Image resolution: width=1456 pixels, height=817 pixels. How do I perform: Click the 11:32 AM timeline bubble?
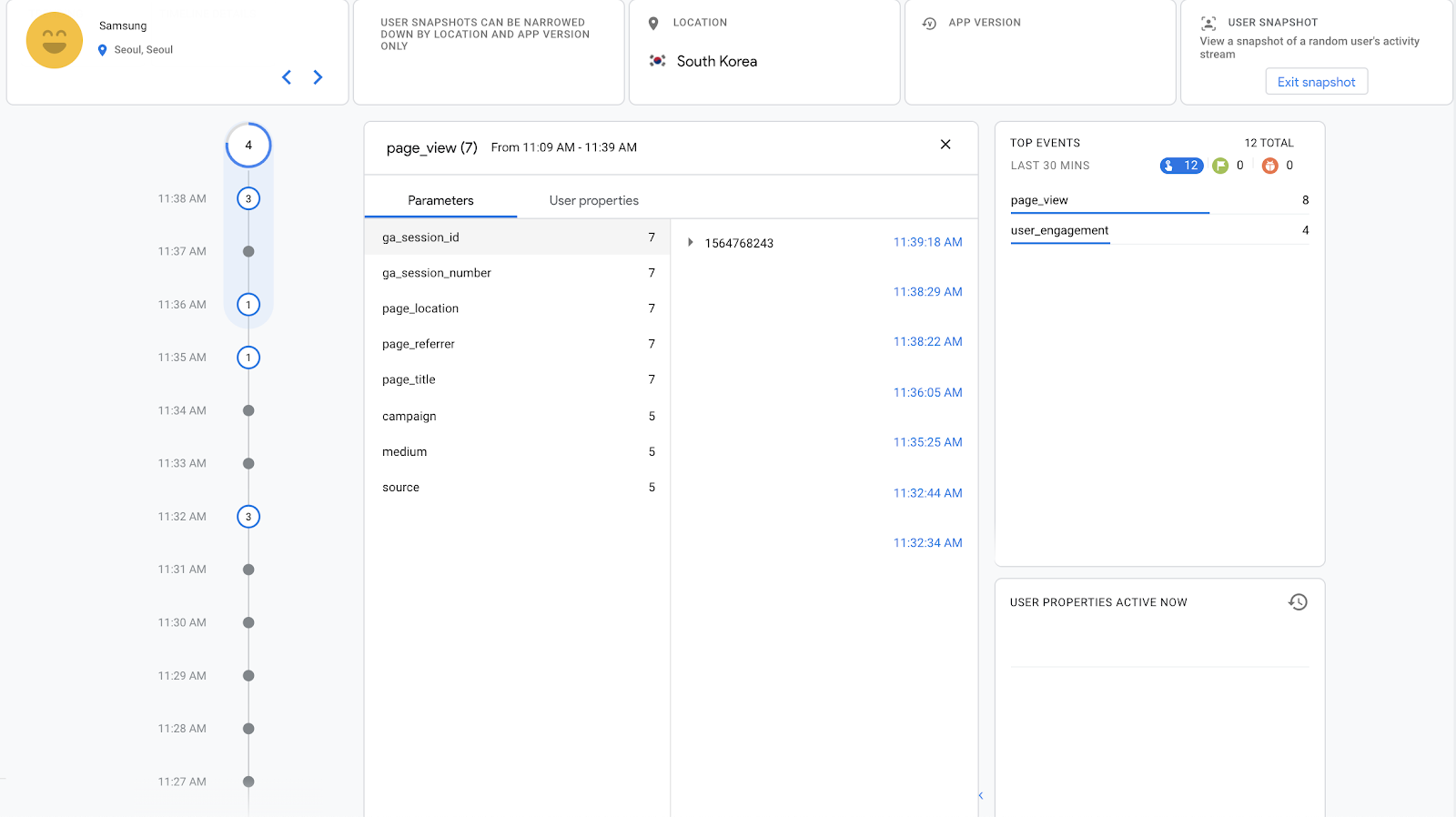pos(248,517)
